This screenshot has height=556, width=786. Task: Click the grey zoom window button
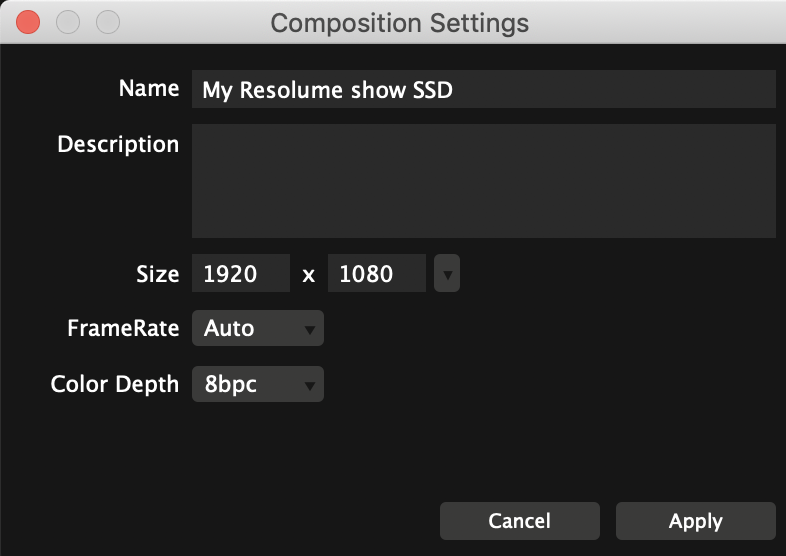click(107, 22)
